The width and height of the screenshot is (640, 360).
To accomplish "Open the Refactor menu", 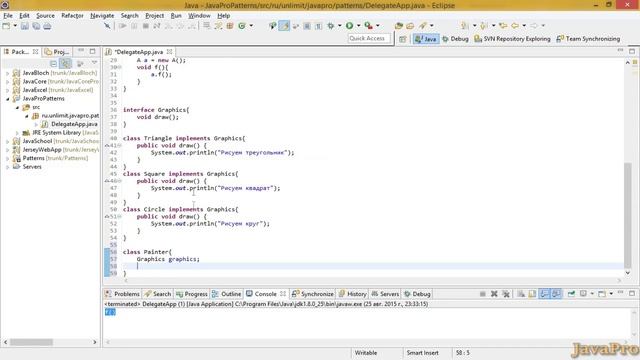I will pyautogui.click(x=72, y=16).
